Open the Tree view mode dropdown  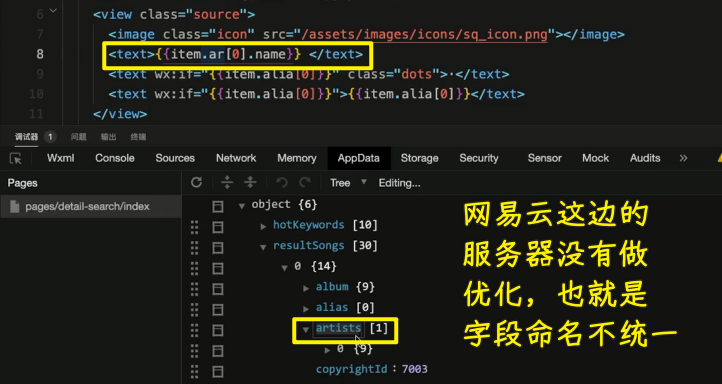click(x=348, y=183)
